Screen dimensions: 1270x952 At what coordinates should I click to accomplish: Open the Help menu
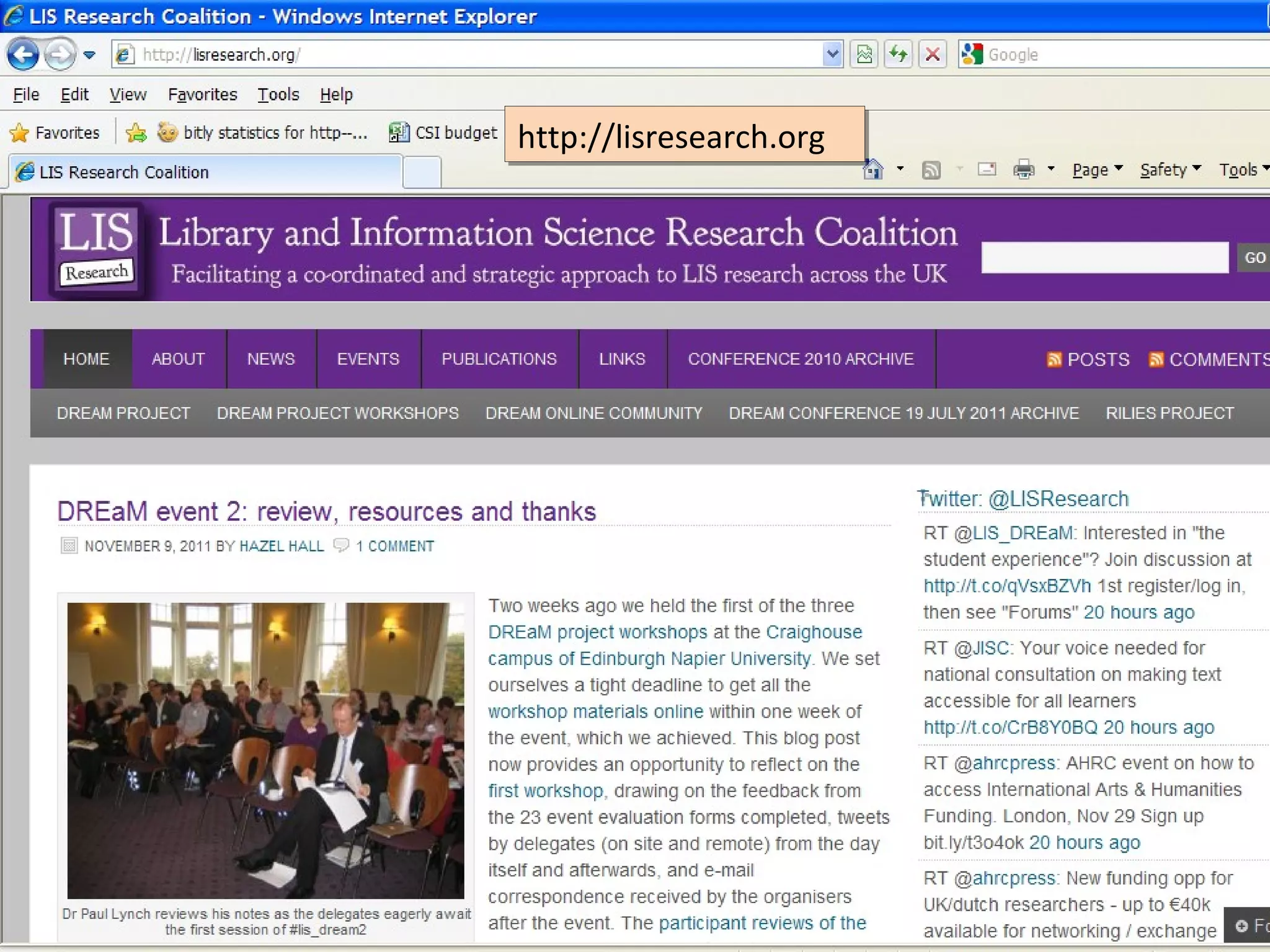tap(336, 94)
